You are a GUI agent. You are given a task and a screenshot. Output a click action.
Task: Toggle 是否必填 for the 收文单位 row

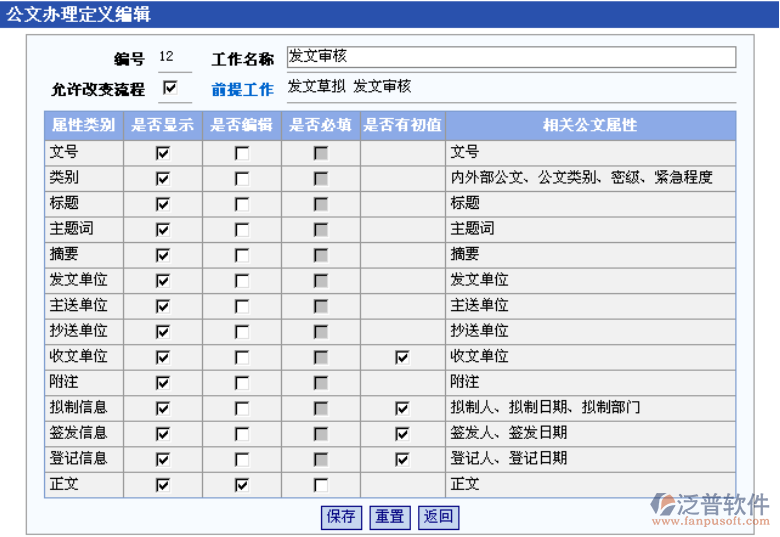pos(321,358)
